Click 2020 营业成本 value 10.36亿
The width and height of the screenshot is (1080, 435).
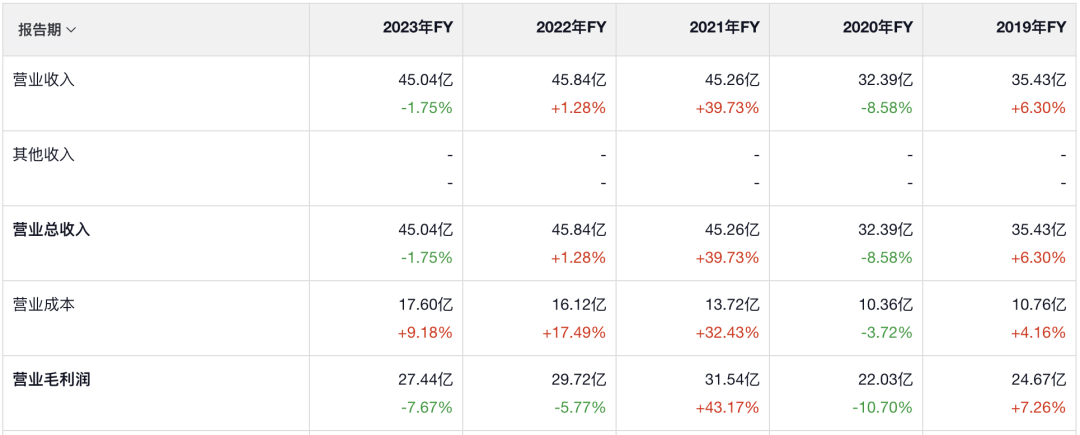click(x=885, y=305)
